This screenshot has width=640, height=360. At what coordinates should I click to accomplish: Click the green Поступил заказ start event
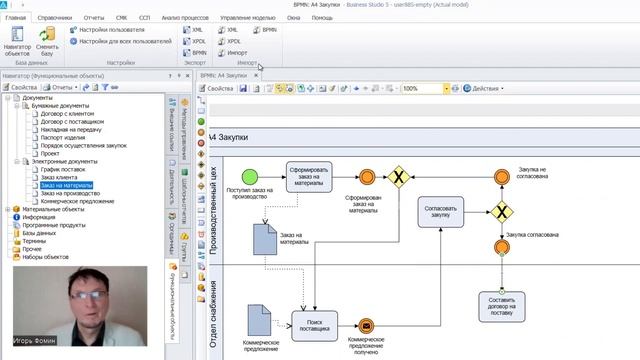[250, 177]
